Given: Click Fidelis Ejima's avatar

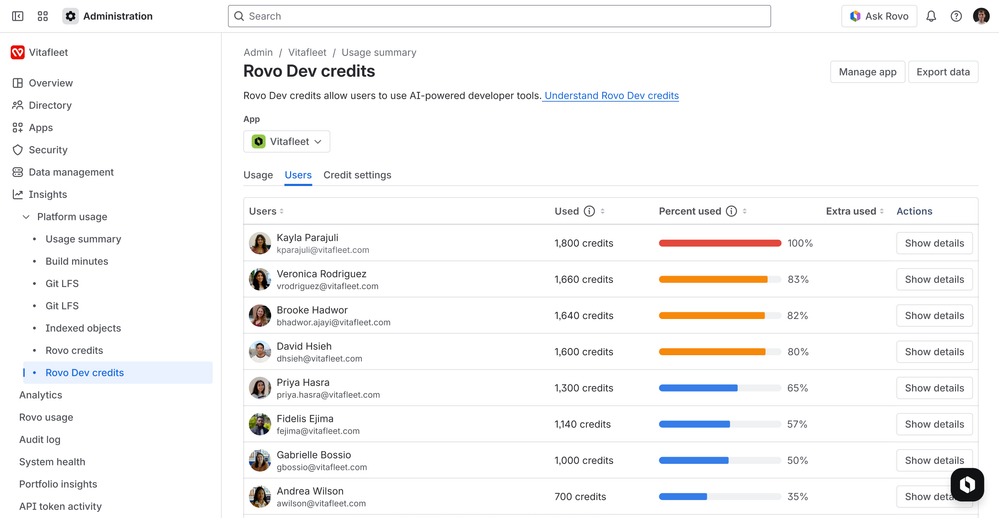Looking at the screenshot, I should coord(260,424).
